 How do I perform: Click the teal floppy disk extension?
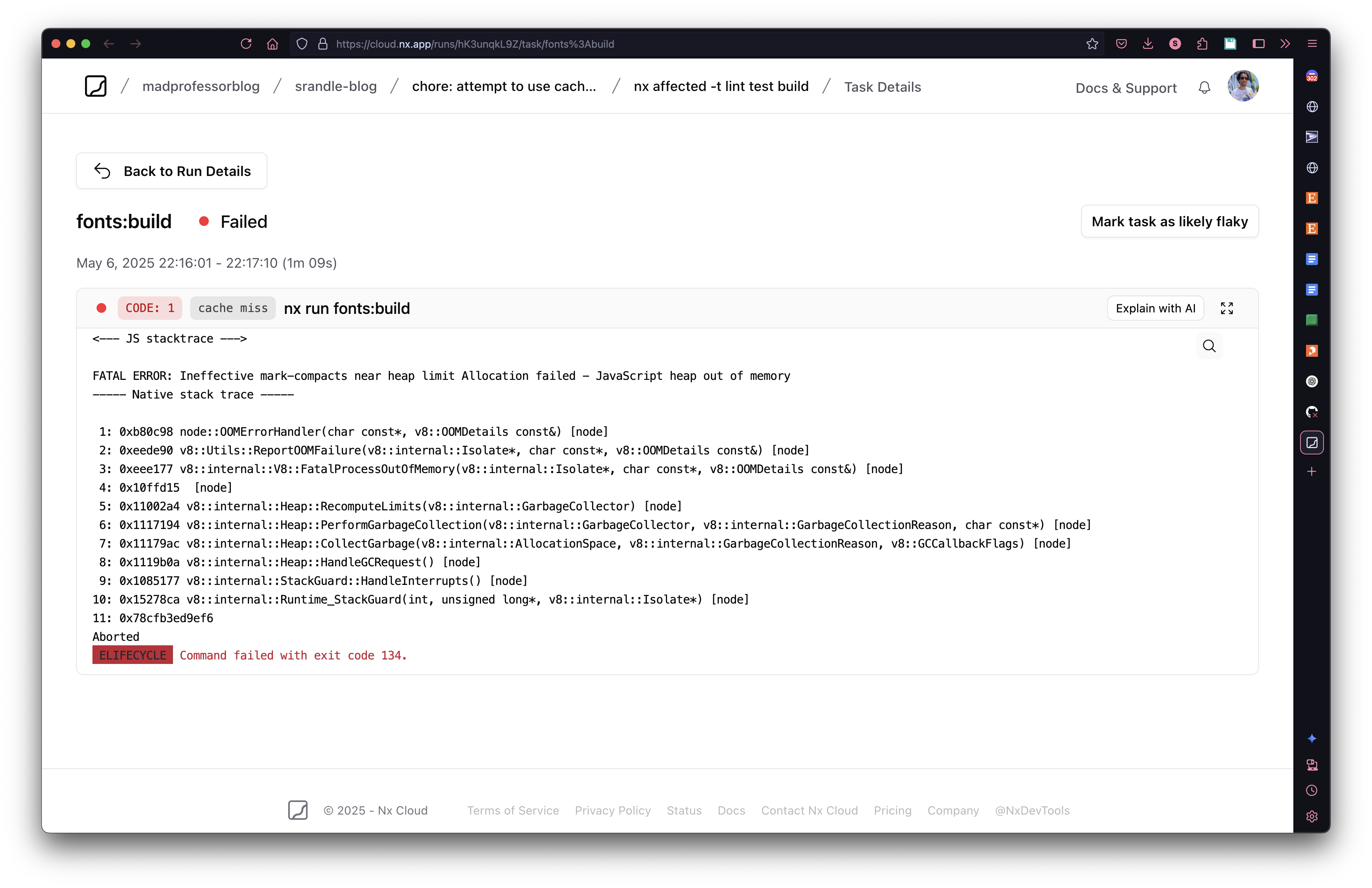(1230, 44)
